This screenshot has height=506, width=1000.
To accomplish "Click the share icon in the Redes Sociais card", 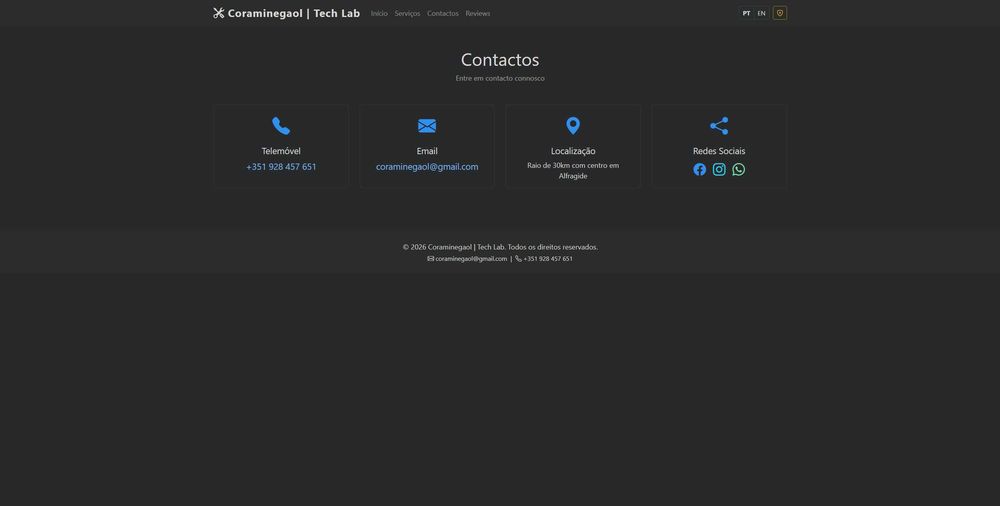I will [x=719, y=126].
